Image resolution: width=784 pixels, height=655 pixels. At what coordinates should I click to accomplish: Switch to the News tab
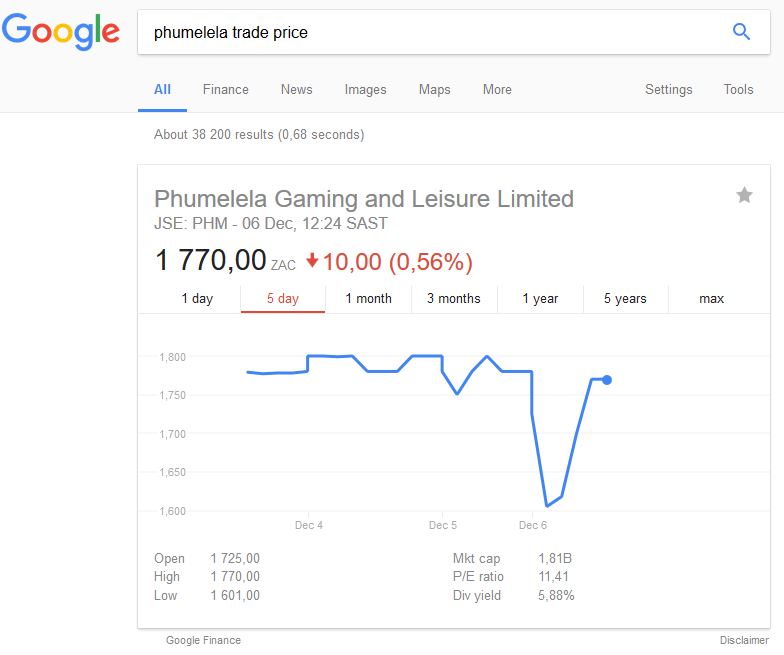coord(296,89)
